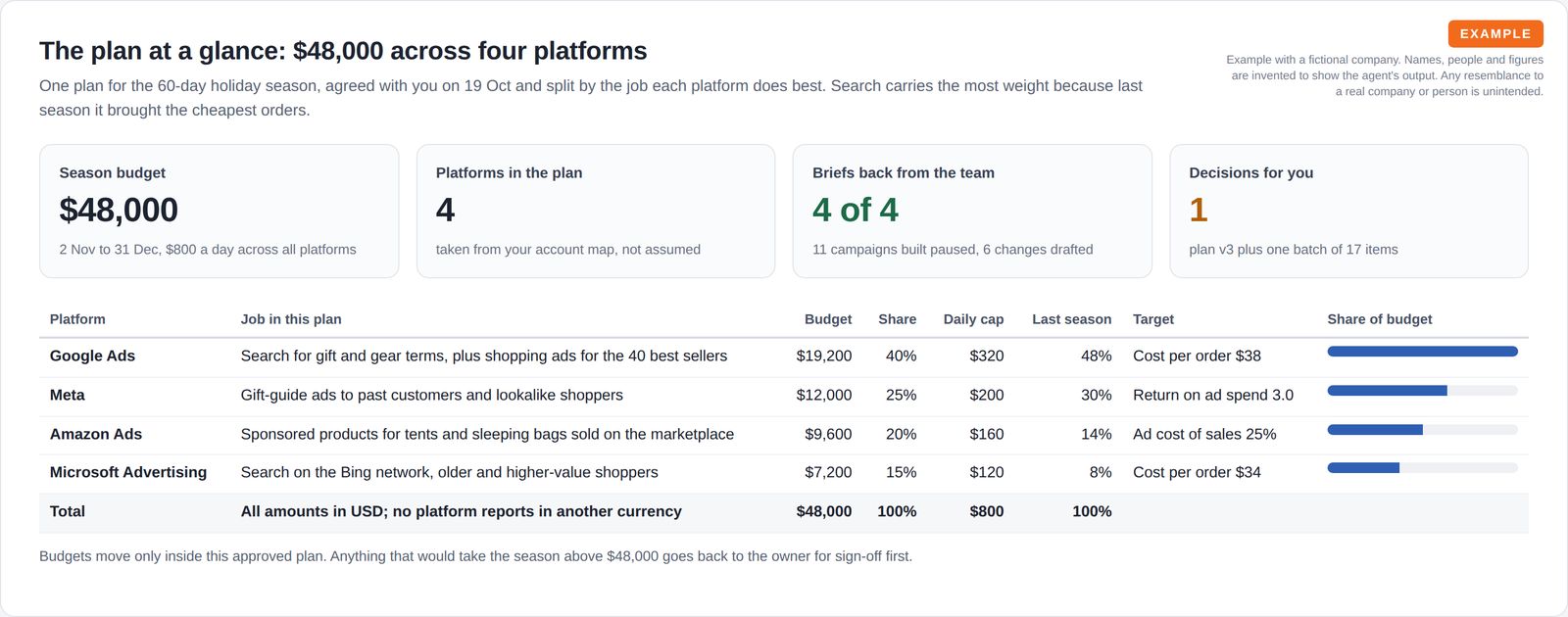This screenshot has width=1568, height=617.
Task: Click the 'Daily cap' column header
Action: pyautogui.click(x=973, y=319)
